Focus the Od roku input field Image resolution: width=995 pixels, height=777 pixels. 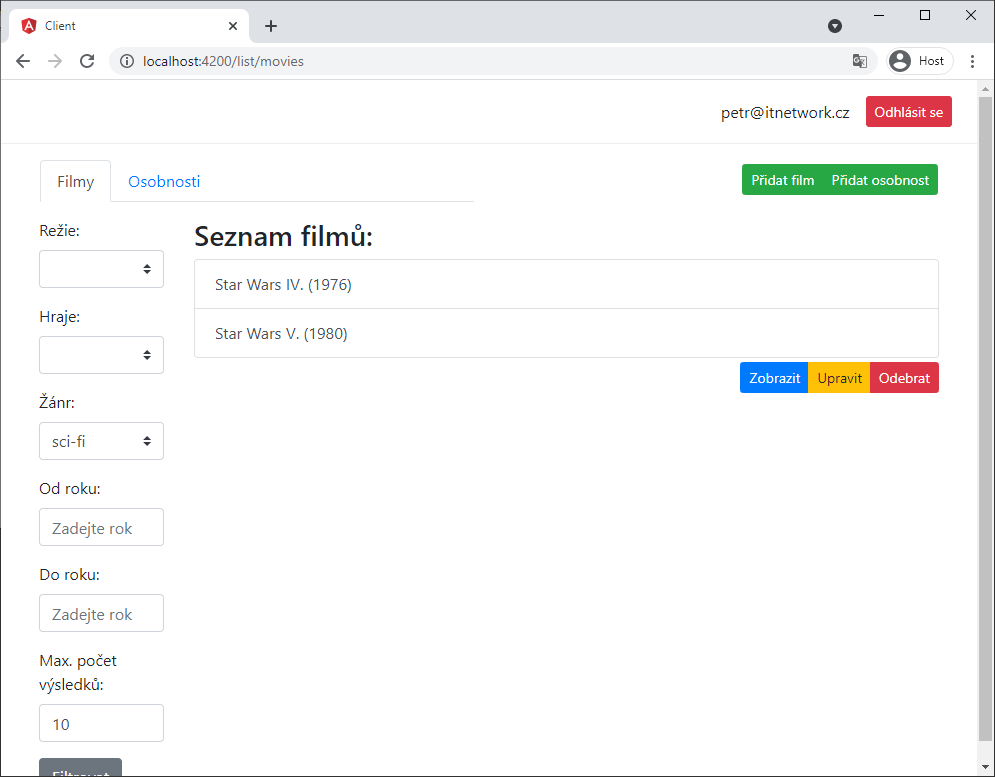click(101, 527)
